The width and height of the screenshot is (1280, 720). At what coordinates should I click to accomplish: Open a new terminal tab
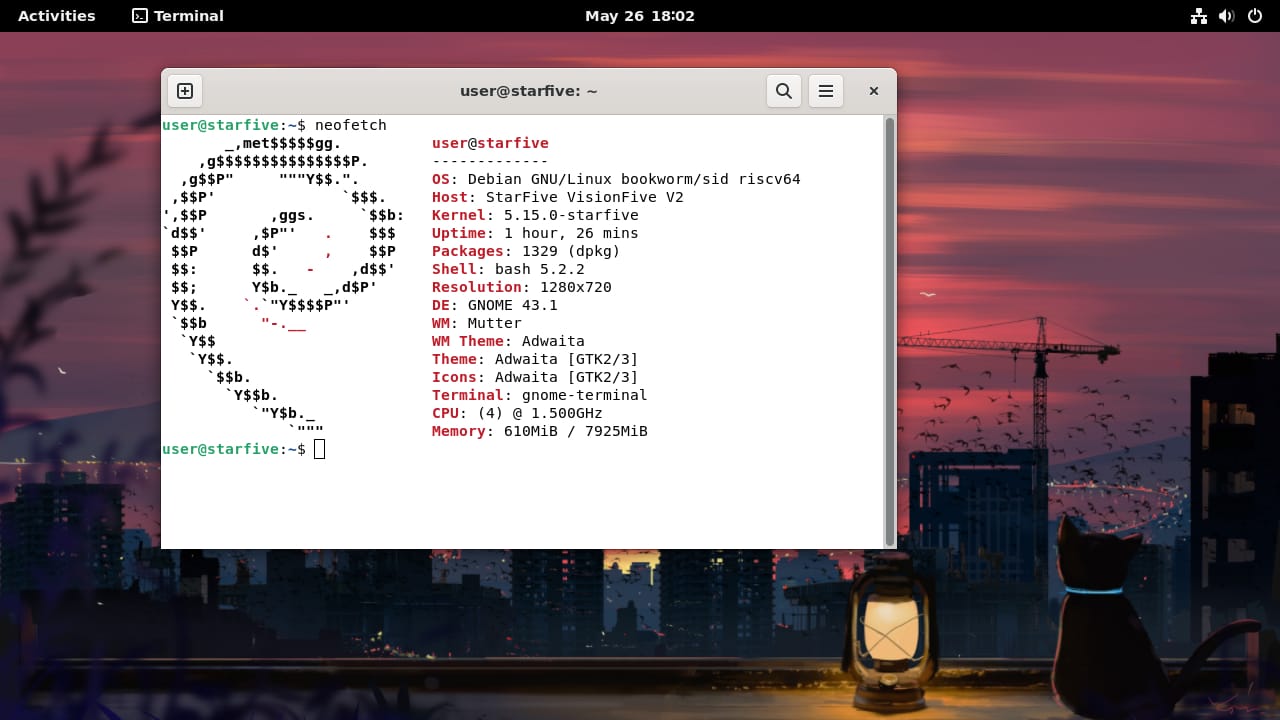[185, 91]
